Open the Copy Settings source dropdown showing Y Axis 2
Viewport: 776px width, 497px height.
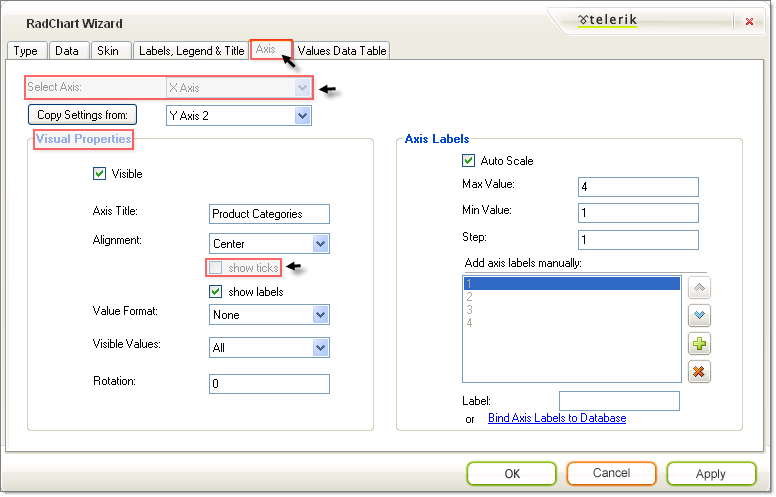[239, 116]
